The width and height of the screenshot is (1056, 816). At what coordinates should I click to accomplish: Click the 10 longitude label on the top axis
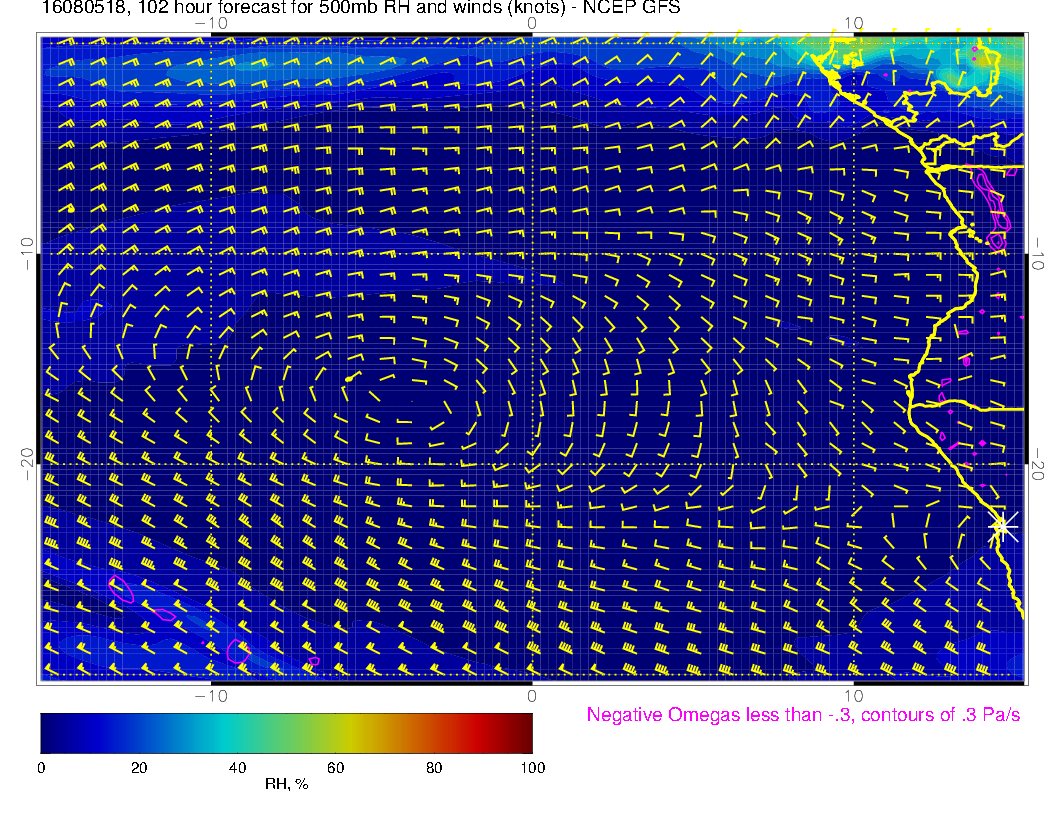(853, 23)
